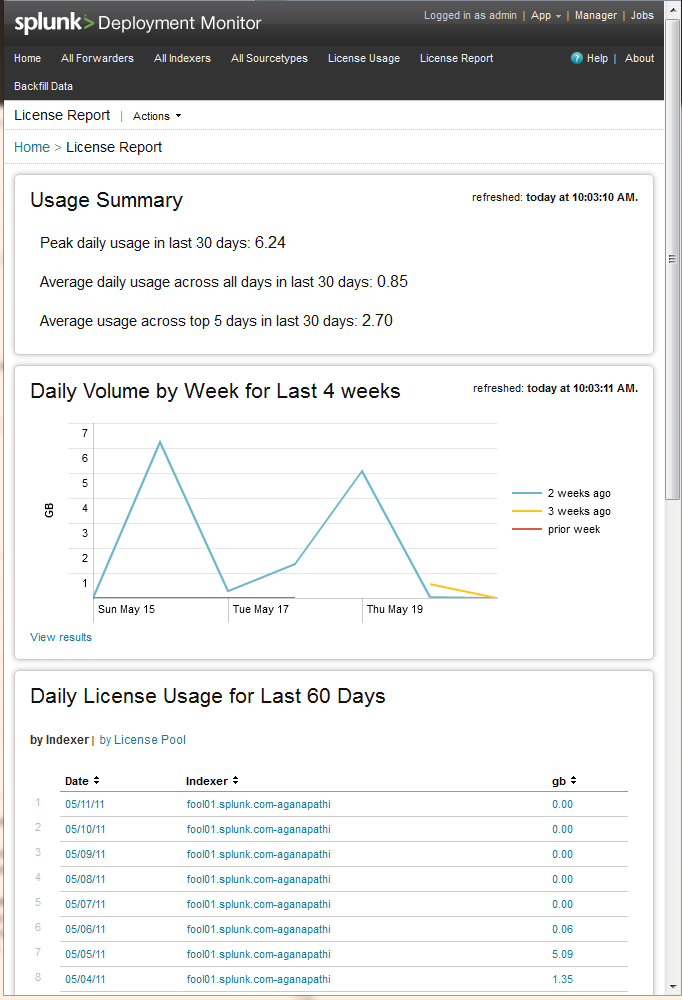Image resolution: width=682 pixels, height=1000 pixels.
Task: Open License Usage page
Action: click(x=364, y=58)
